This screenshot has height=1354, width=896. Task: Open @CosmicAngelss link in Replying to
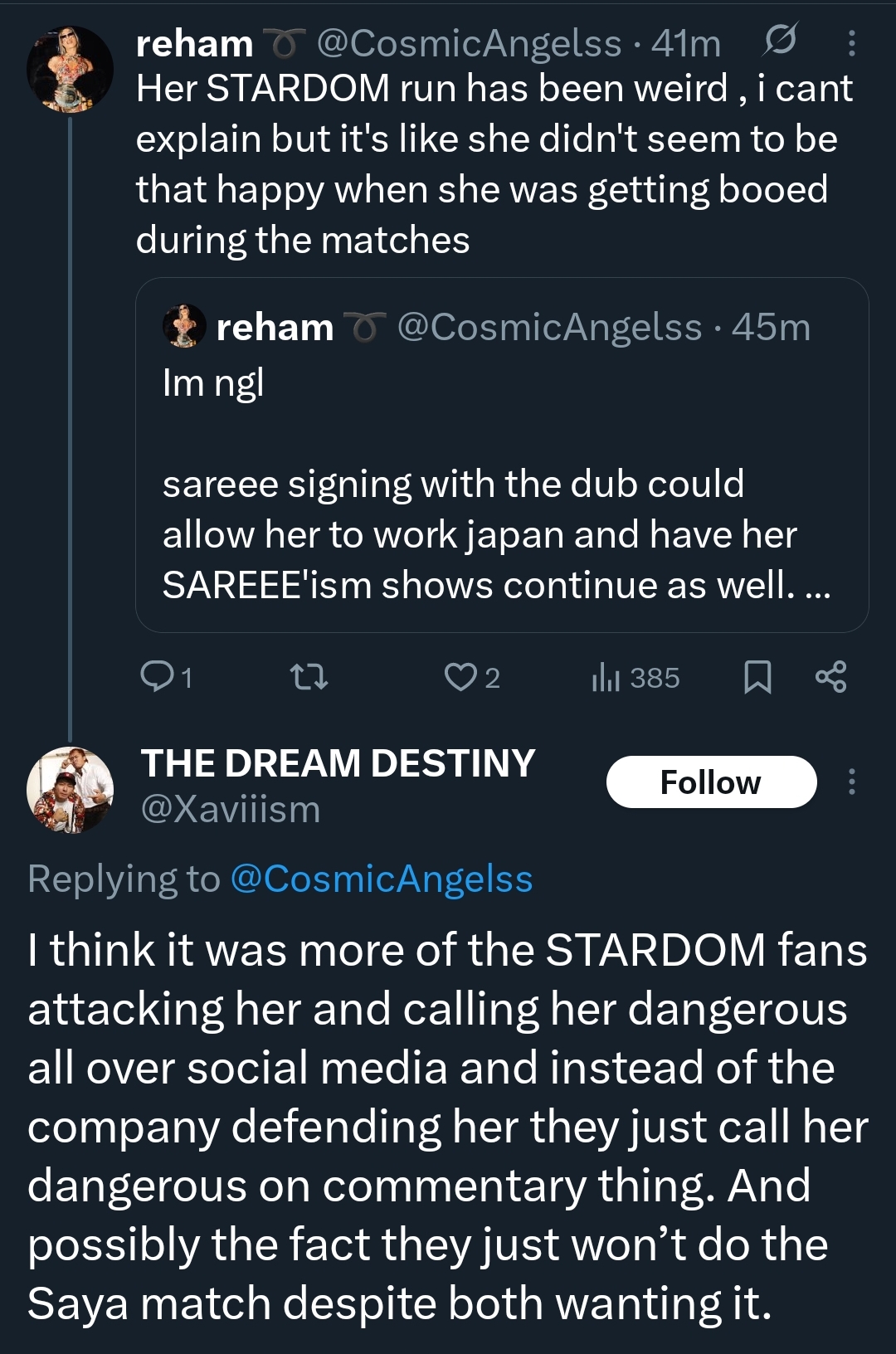[x=381, y=879]
